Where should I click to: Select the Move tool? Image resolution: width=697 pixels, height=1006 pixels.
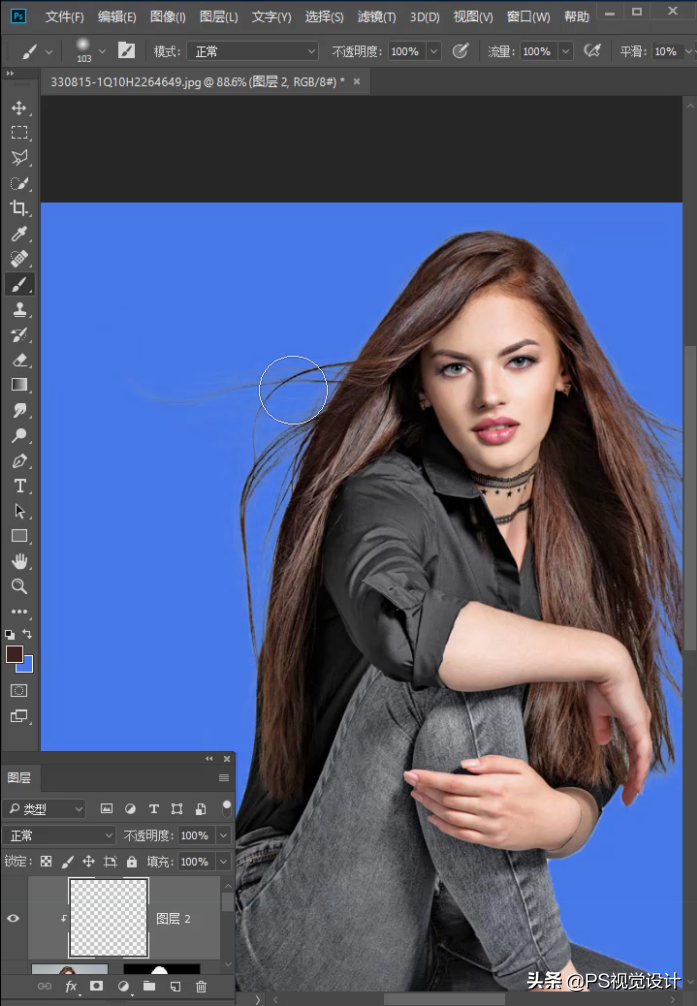coord(19,107)
